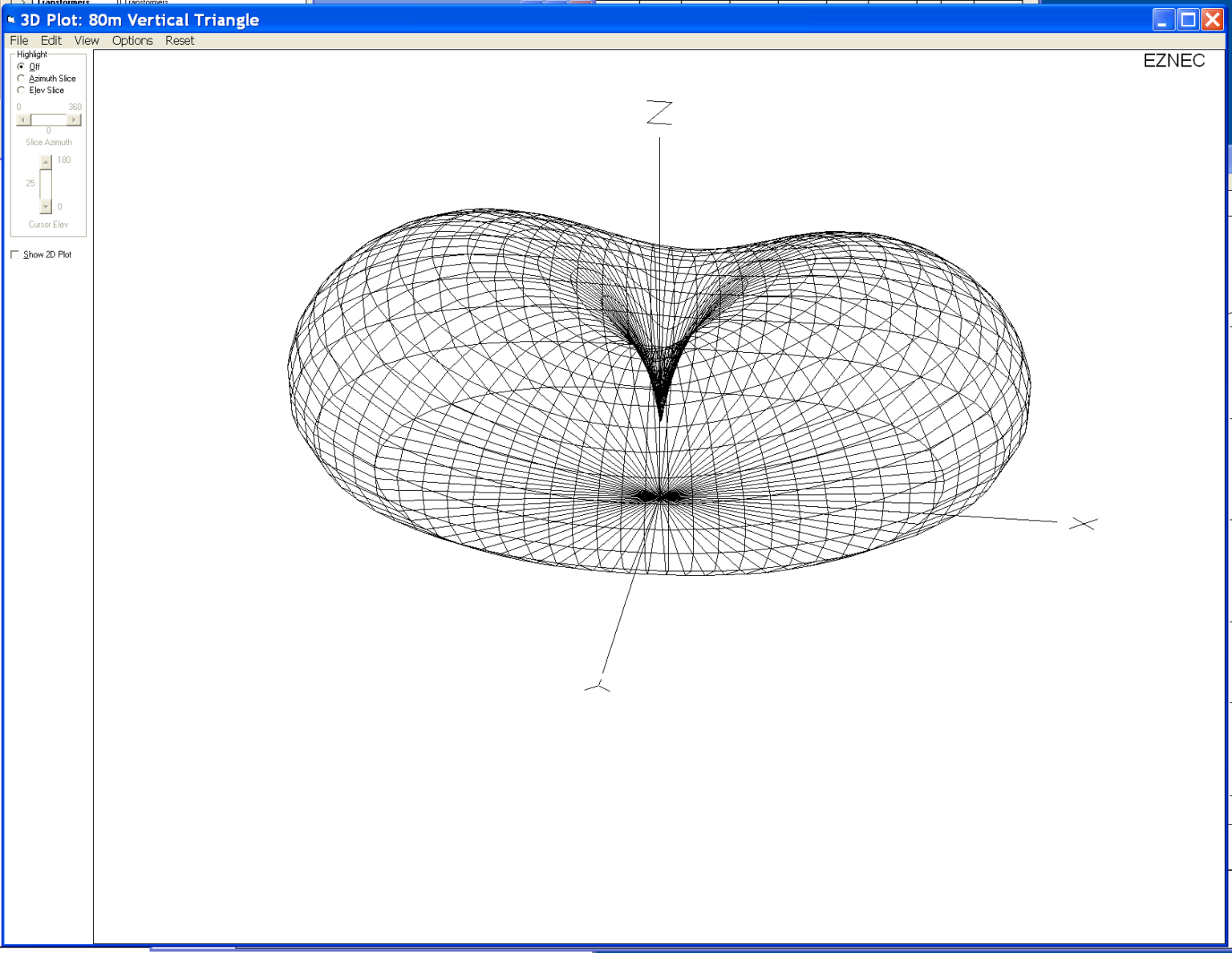
Task: Open the File menu
Action: (x=19, y=40)
